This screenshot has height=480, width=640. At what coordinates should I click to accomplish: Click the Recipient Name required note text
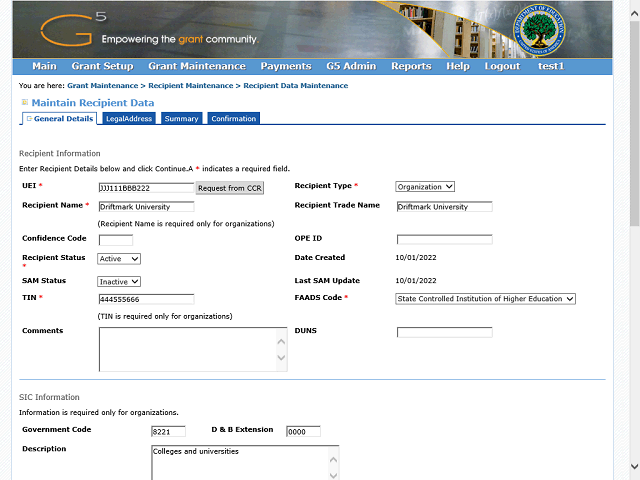click(x=186, y=224)
